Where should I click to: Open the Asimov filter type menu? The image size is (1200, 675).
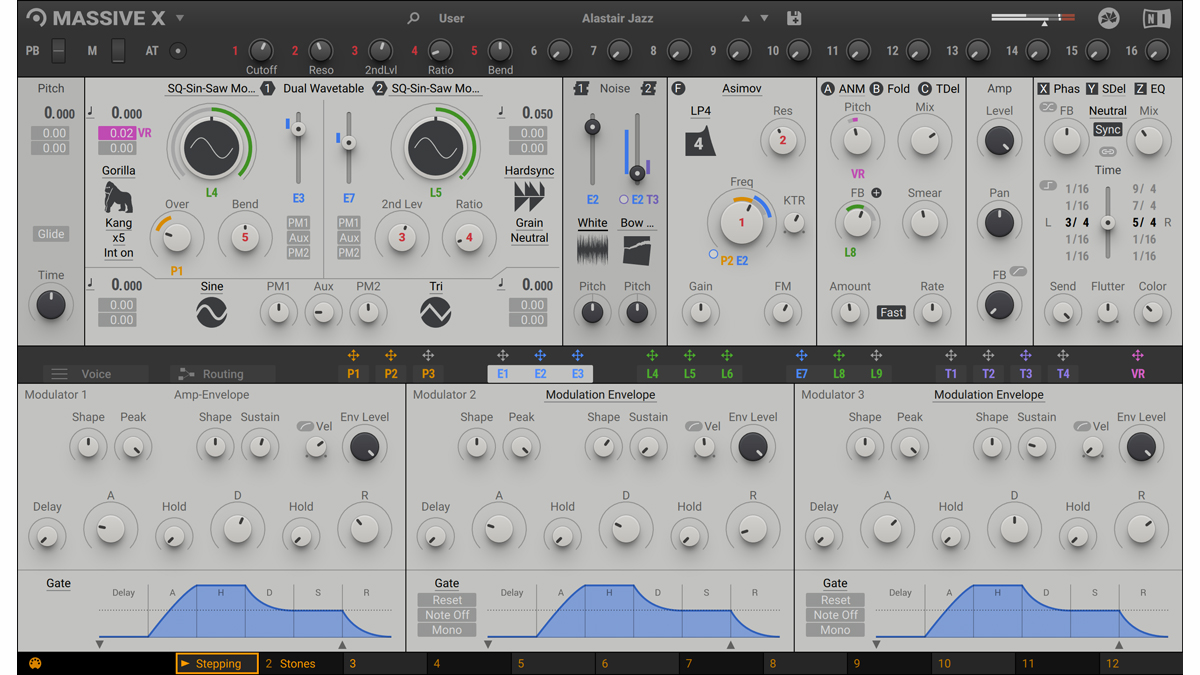click(x=742, y=89)
